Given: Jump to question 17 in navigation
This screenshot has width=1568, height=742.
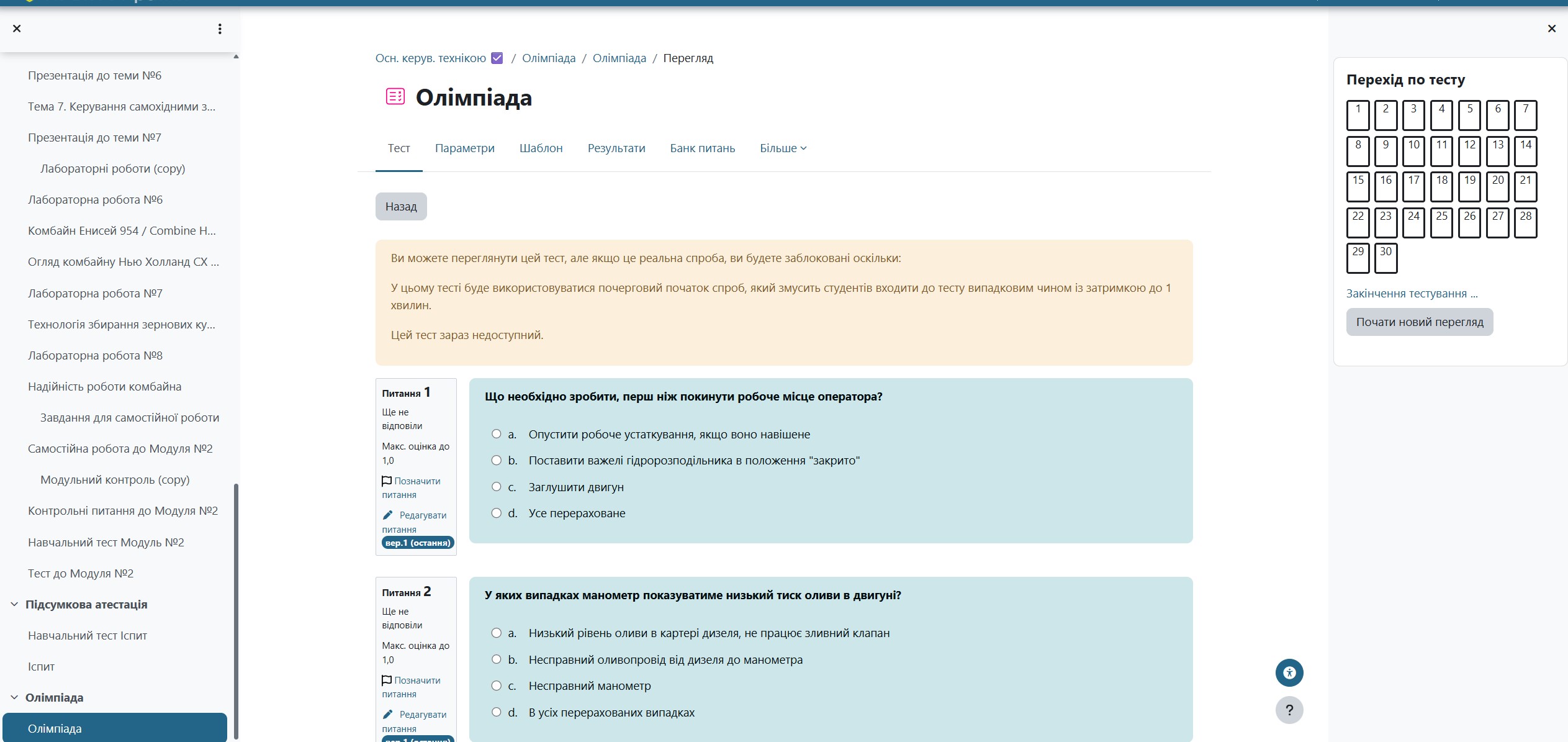Looking at the screenshot, I should pos(1413,187).
